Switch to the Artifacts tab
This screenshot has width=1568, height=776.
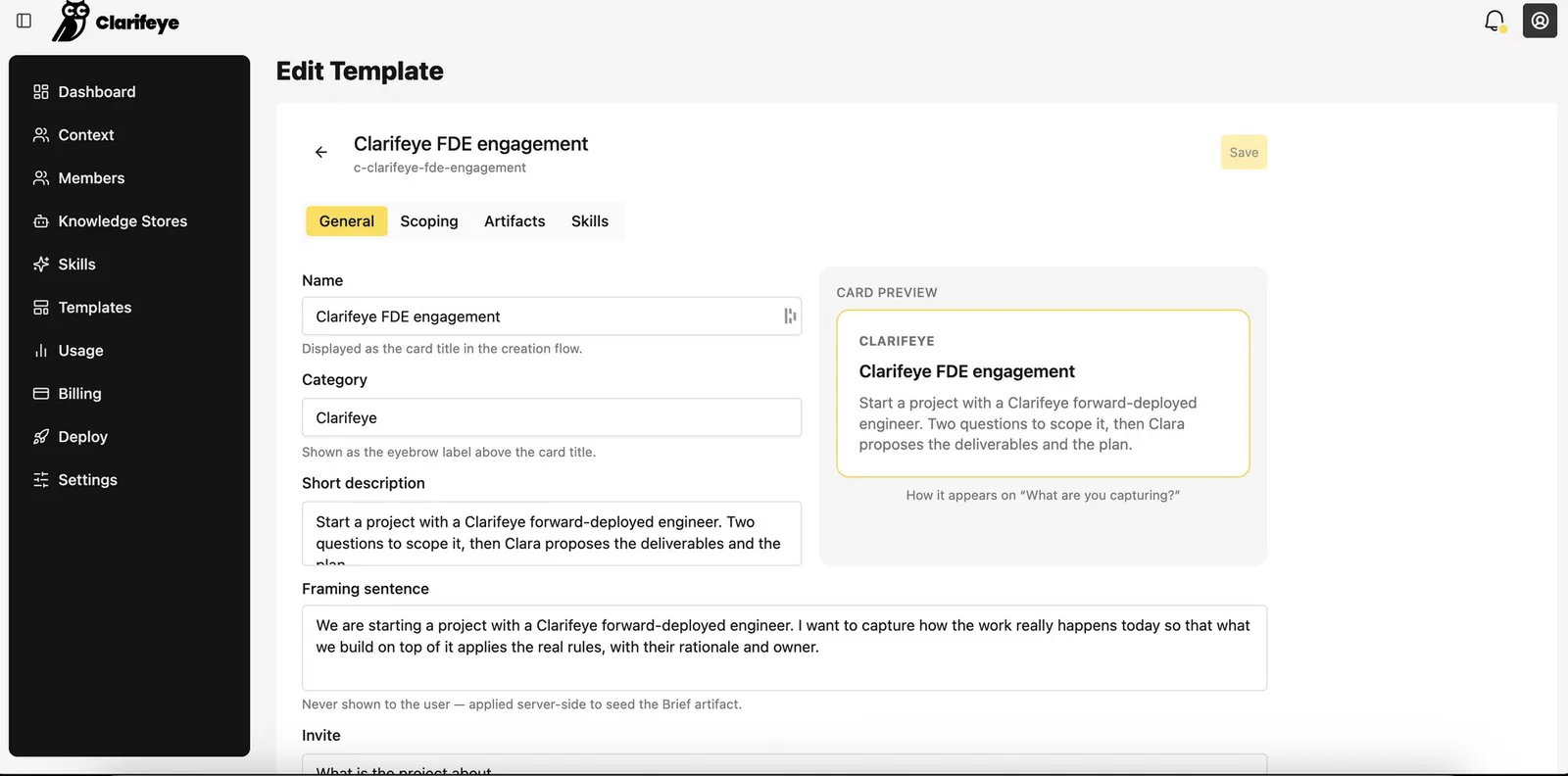click(514, 221)
